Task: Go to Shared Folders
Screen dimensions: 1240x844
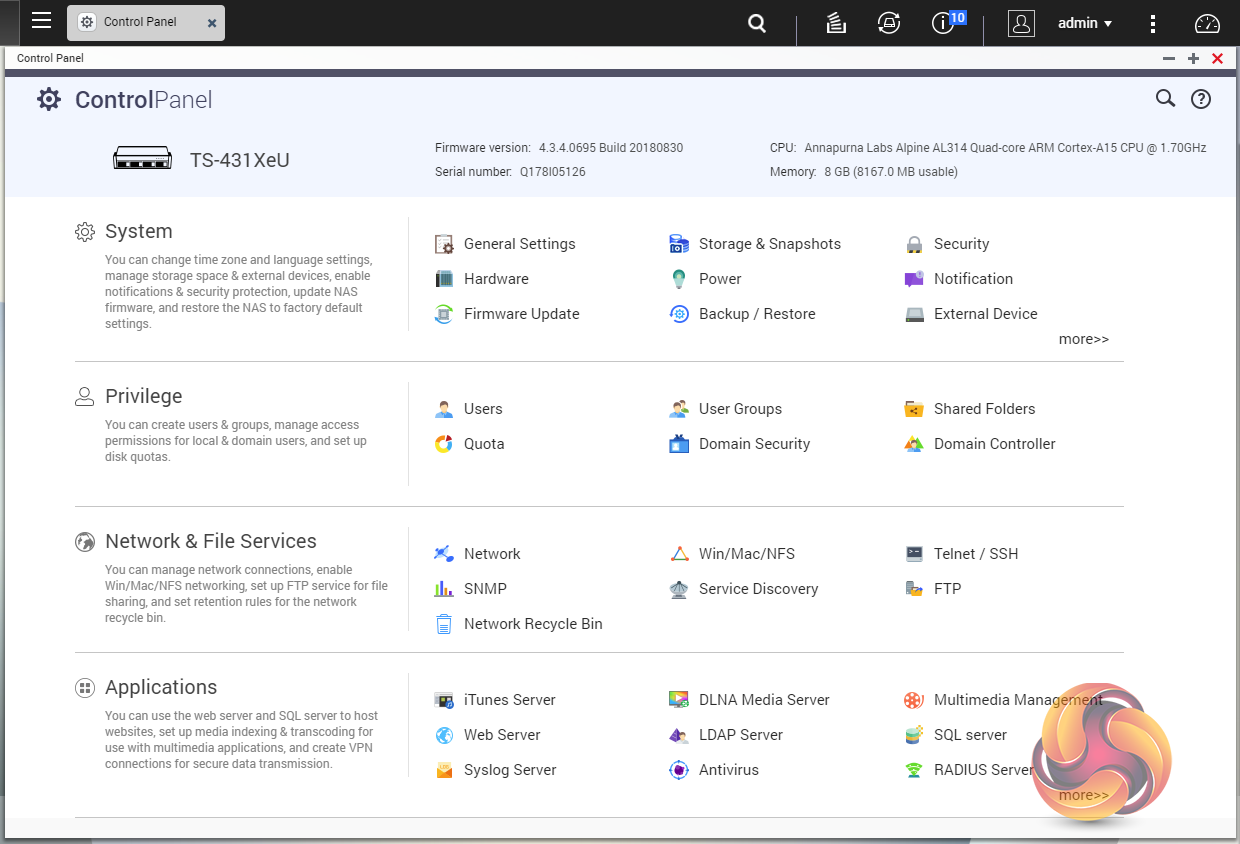Action: (x=984, y=409)
